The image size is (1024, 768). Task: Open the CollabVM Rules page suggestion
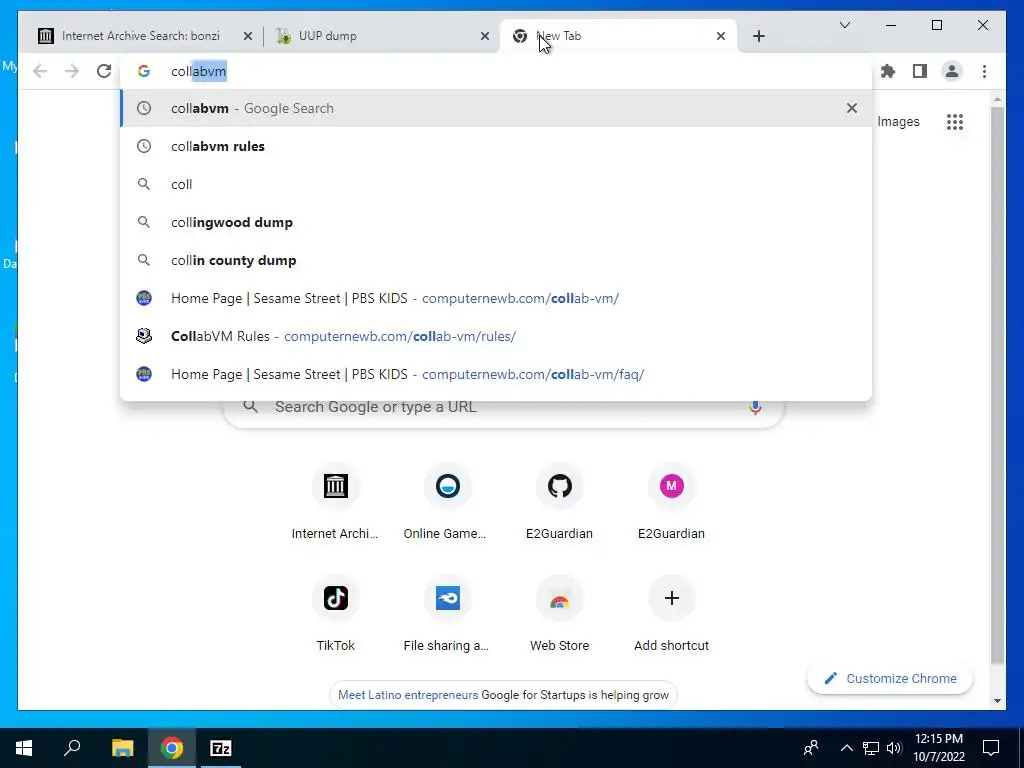pyautogui.click(x=496, y=336)
